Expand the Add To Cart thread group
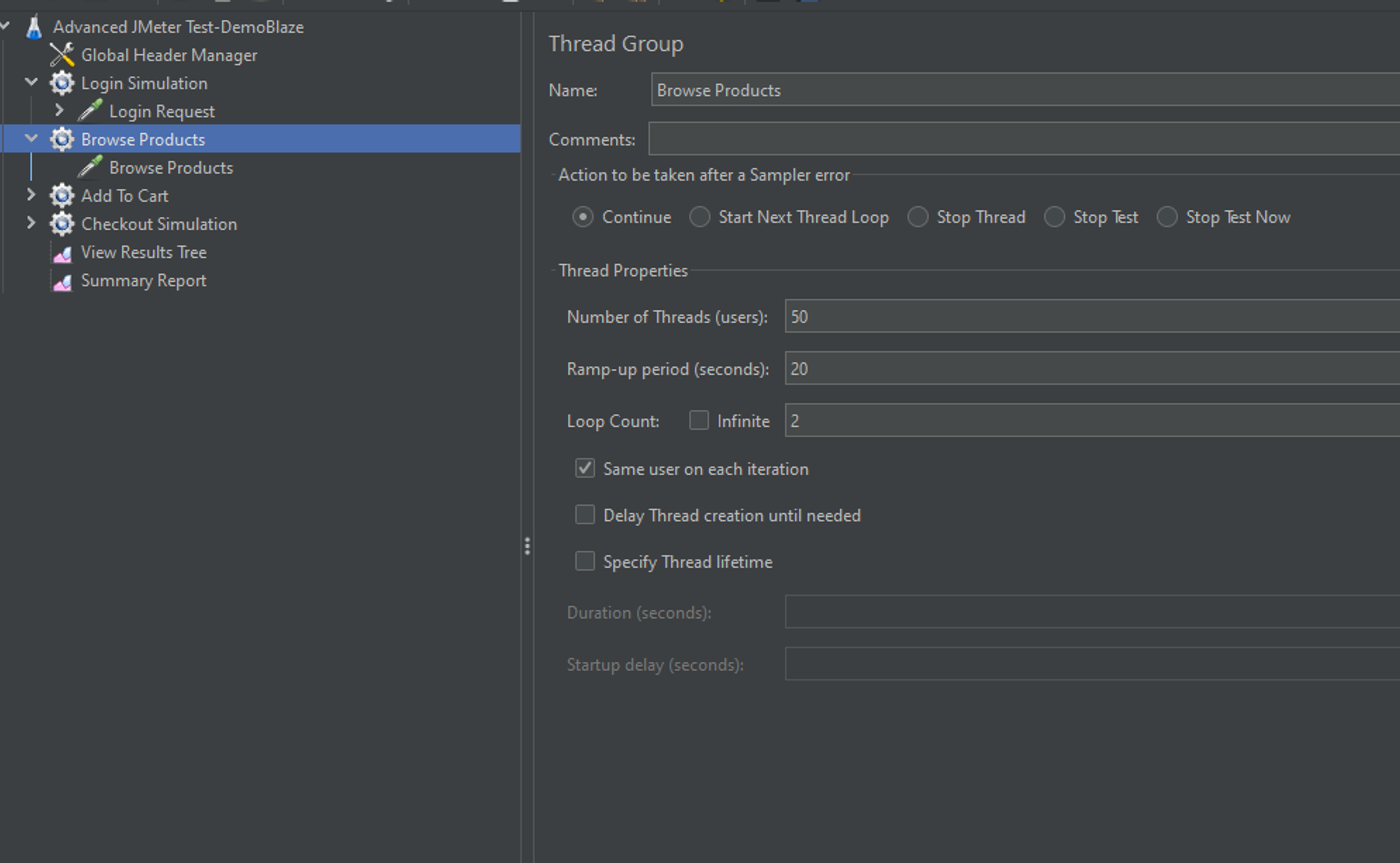 click(31, 195)
